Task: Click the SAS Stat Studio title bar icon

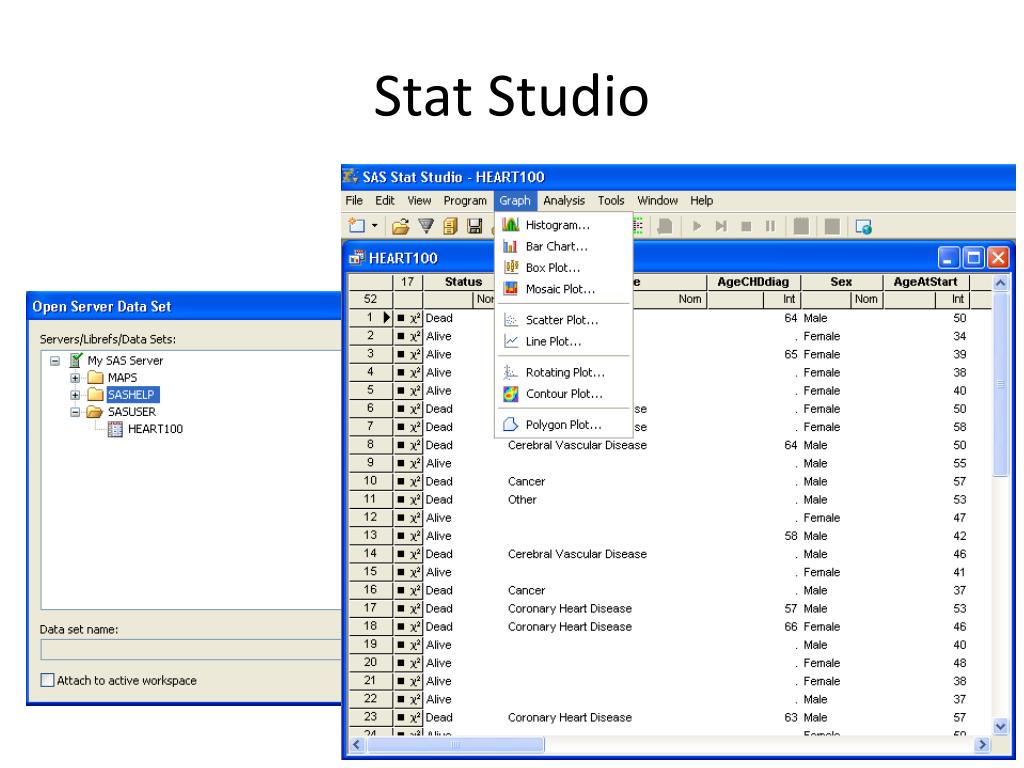Action: (351, 176)
